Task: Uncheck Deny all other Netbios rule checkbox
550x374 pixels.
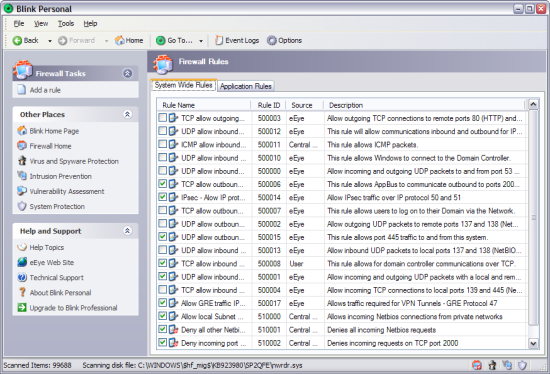Action: [x=162, y=329]
